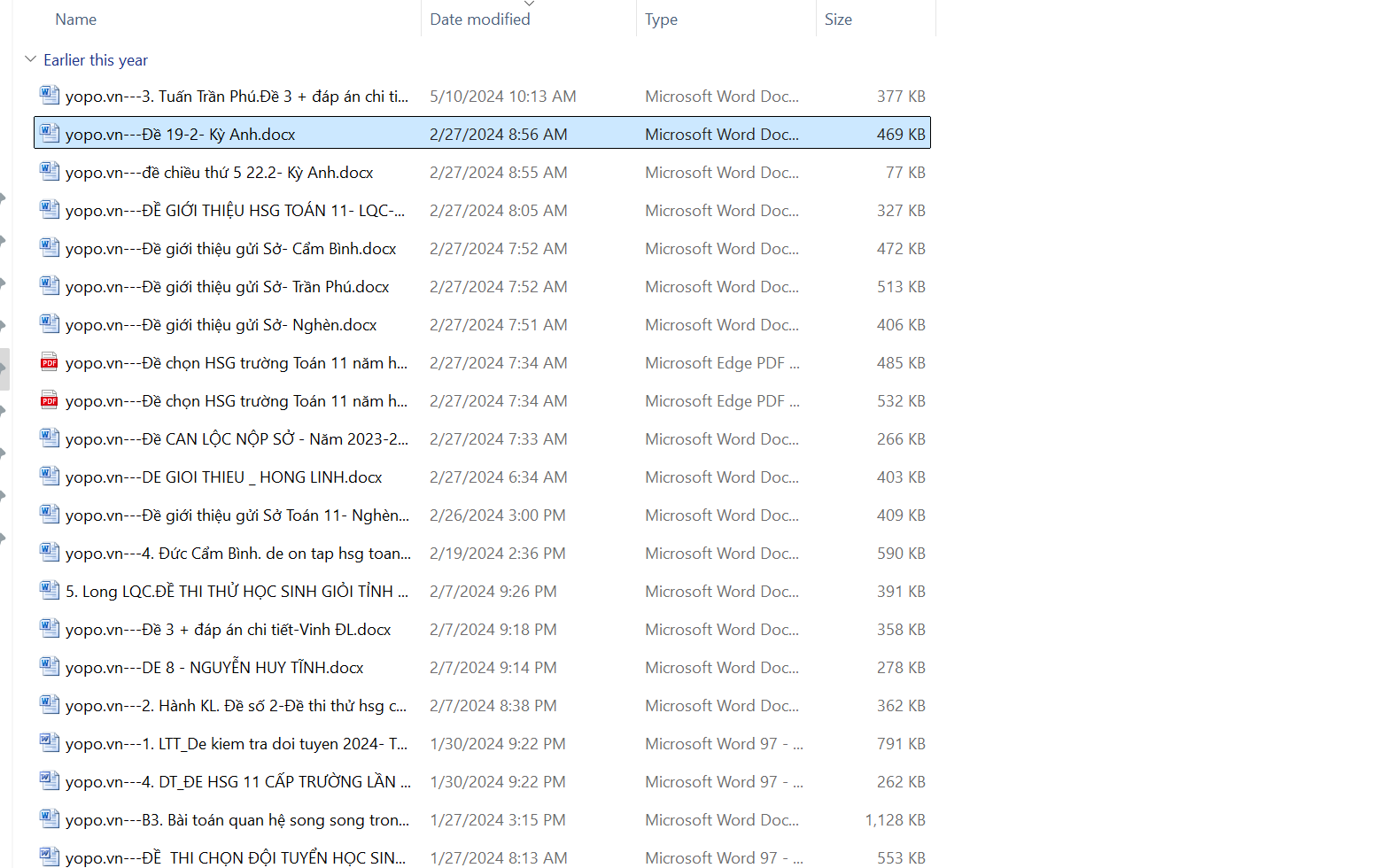Screen dimensions: 1389x868
Task: Select file yopo.vn---Đề 19-2- Kỳ Anh.docx
Action: pyautogui.click(x=180, y=135)
